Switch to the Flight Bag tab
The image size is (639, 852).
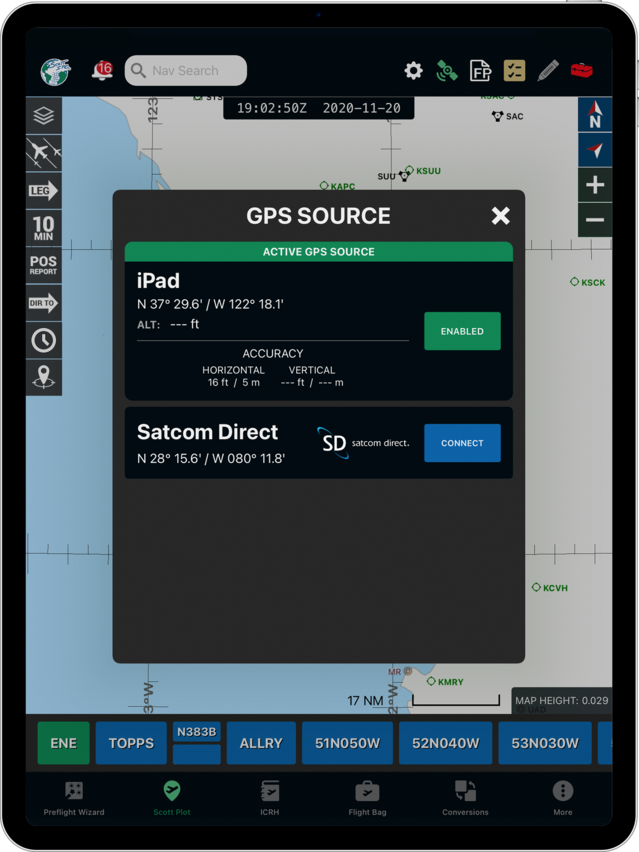pyautogui.click(x=367, y=797)
